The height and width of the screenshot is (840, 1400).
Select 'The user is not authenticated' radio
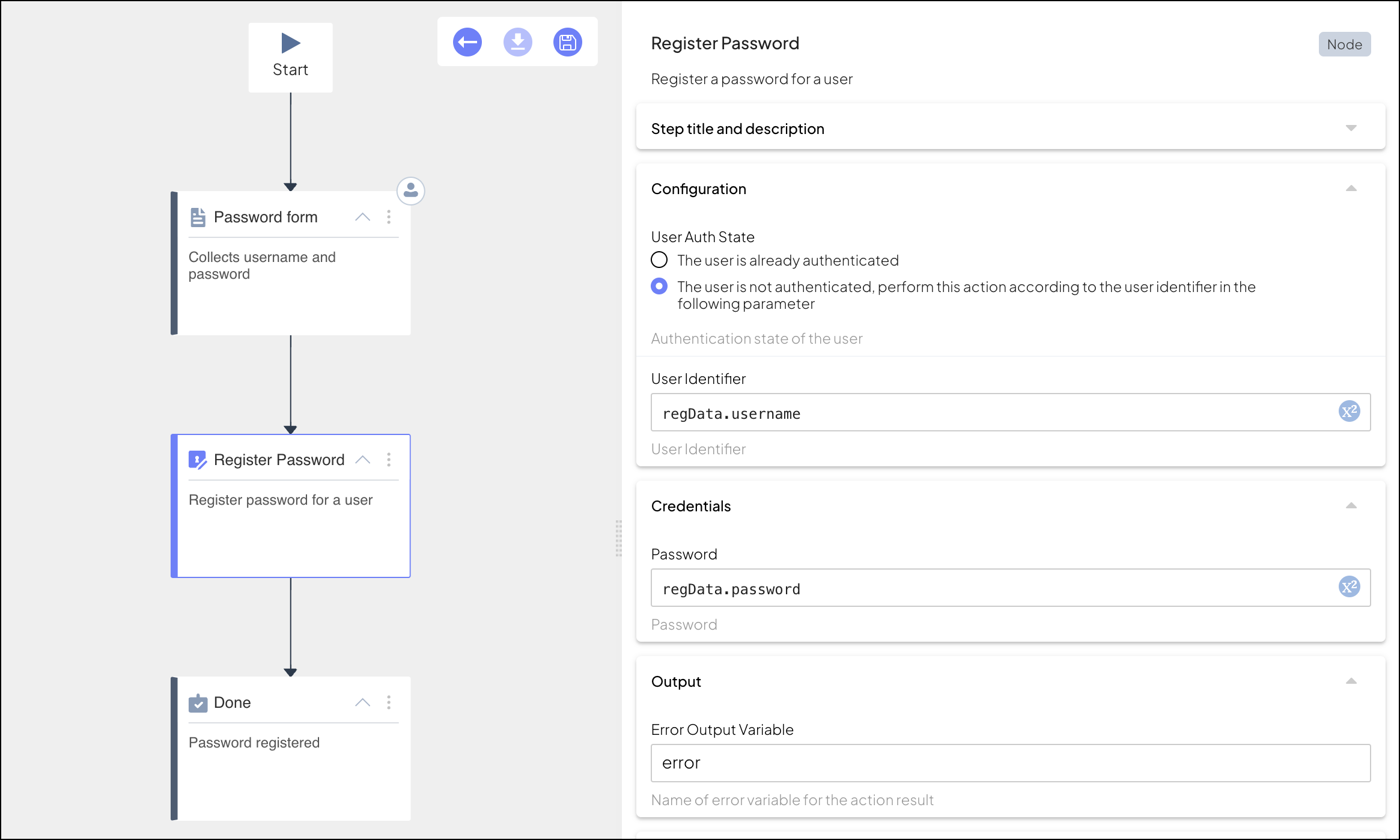pyautogui.click(x=659, y=287)
